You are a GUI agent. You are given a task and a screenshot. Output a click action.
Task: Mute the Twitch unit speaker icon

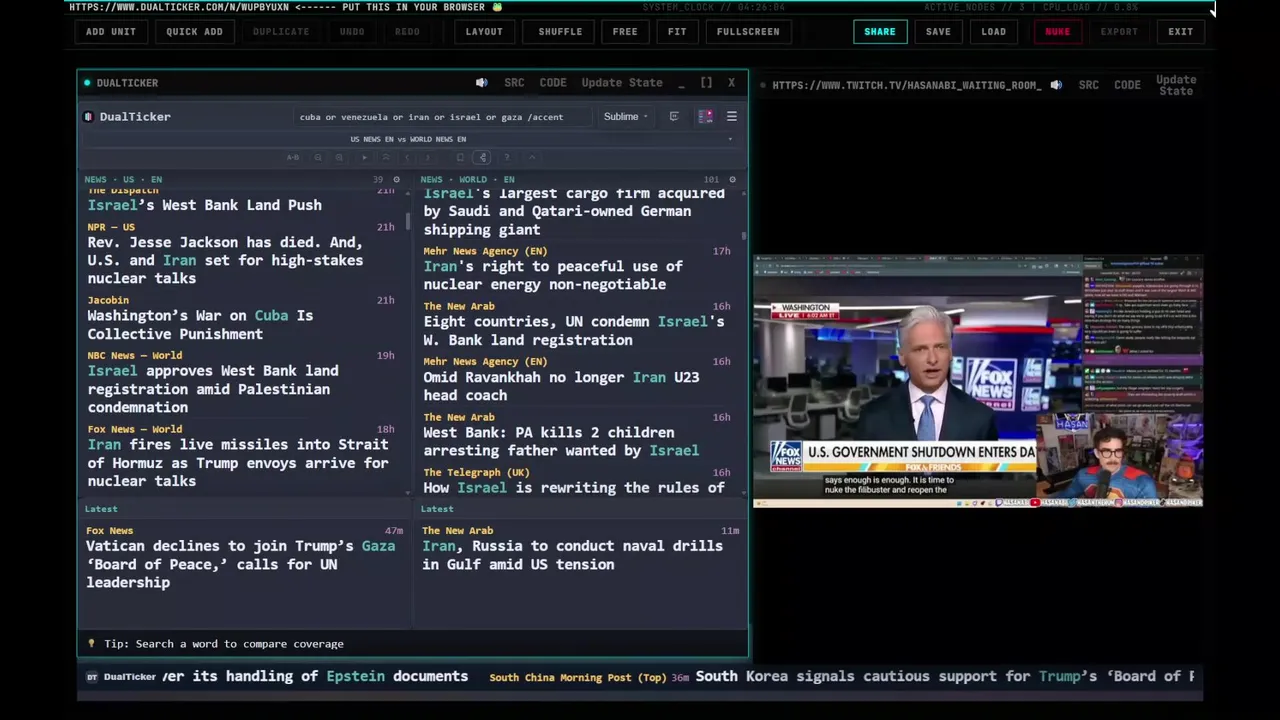[x=1056, y=85]
